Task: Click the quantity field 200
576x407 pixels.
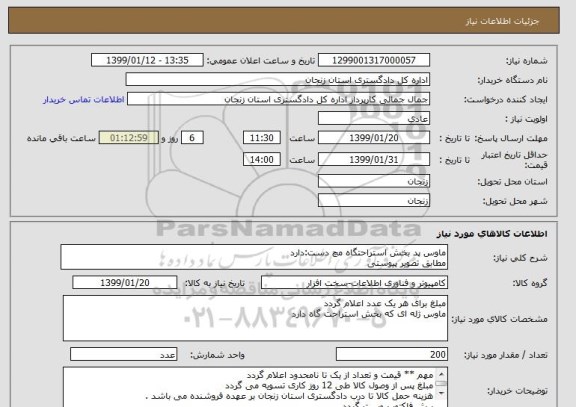Action: point(392,354)
